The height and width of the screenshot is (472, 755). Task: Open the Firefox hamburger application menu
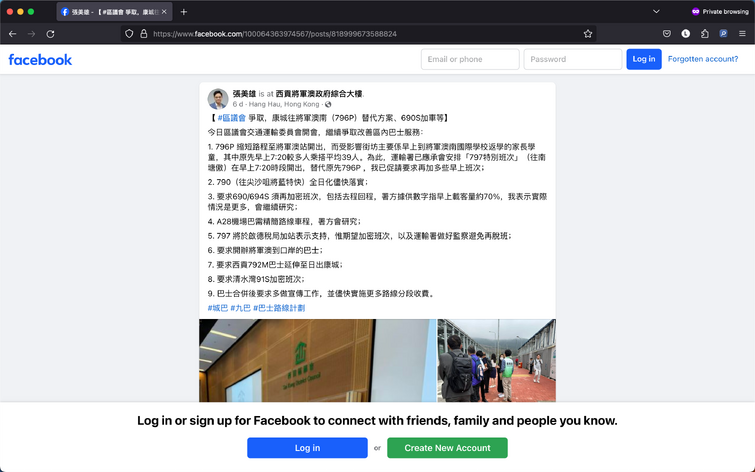coord(742,34)
